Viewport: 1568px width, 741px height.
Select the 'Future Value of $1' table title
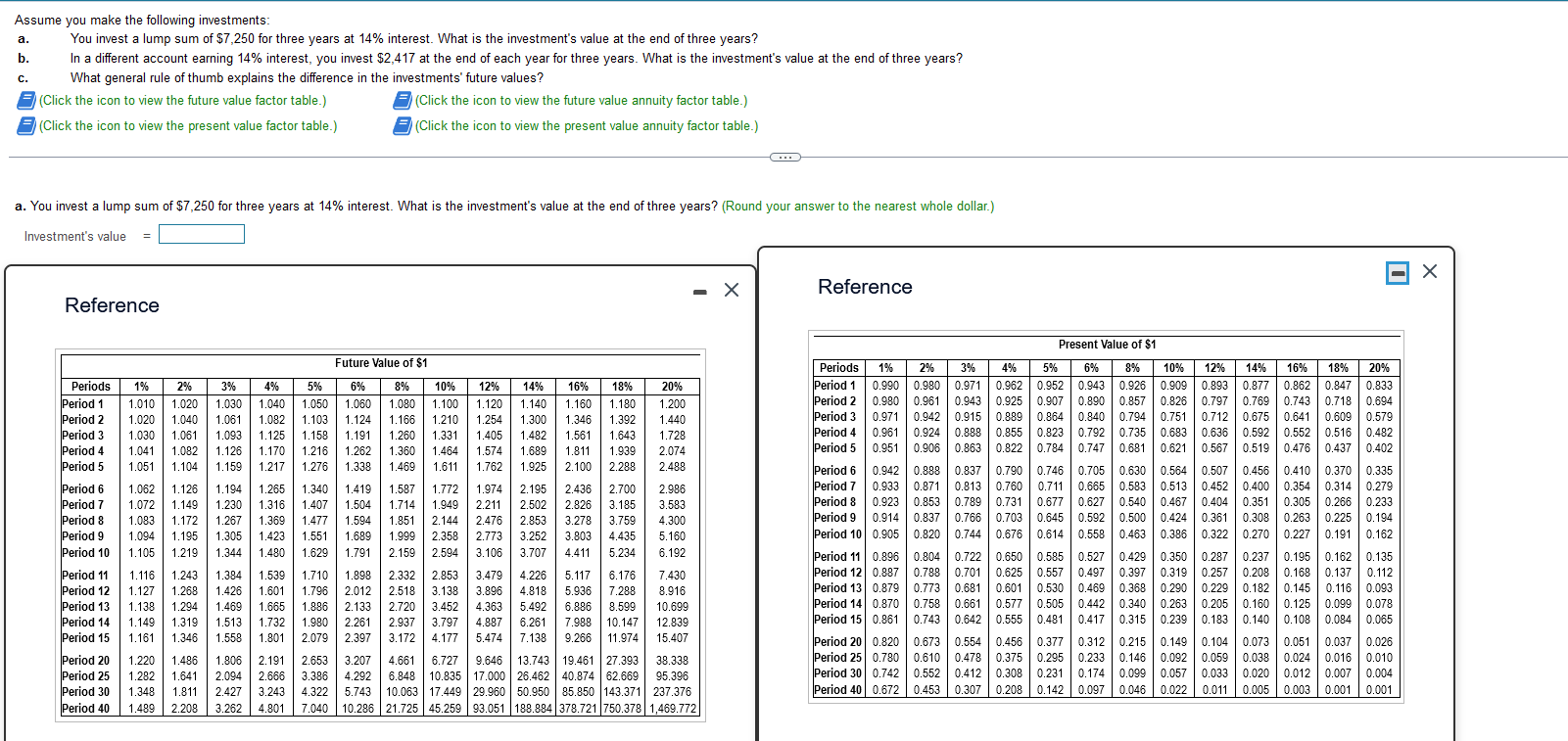[381, 363]
